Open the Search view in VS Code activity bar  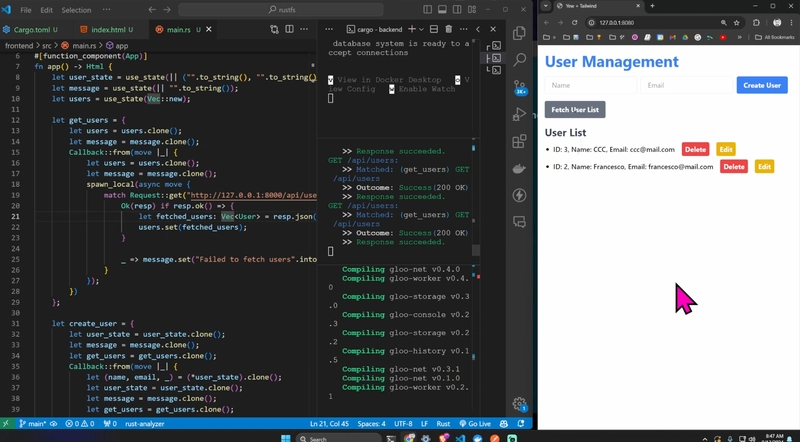tap(519, 60)
